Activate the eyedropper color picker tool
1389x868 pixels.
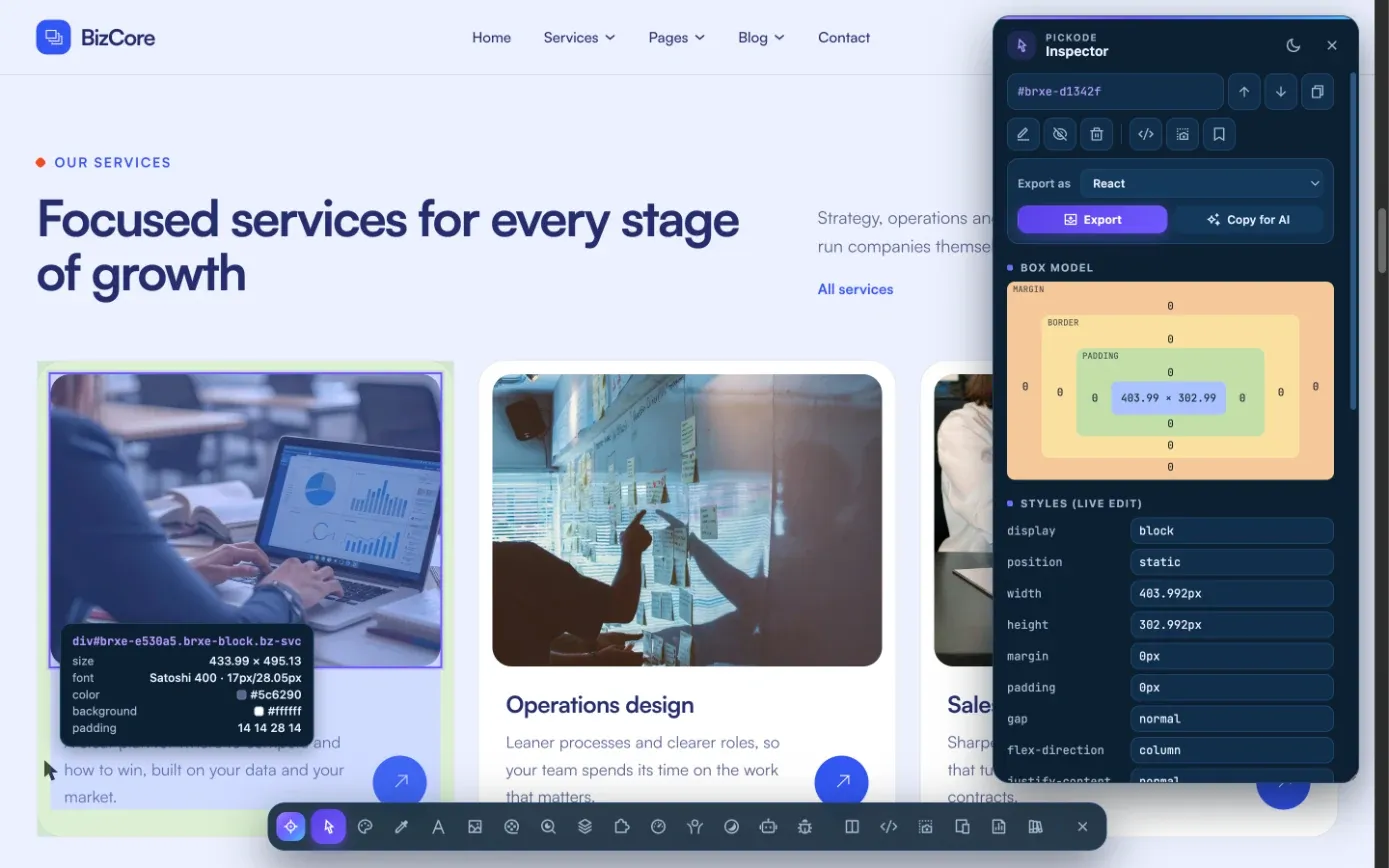[x=402, y=827]
